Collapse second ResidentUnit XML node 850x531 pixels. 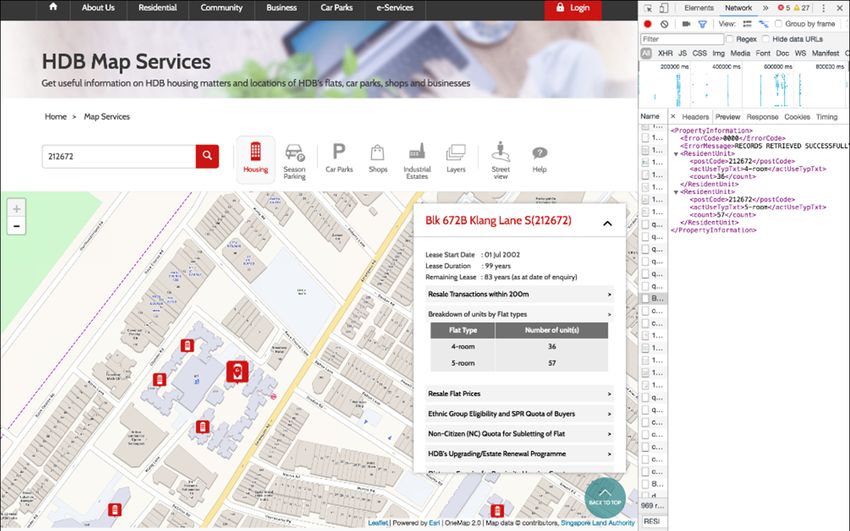[x=676, y=192]
